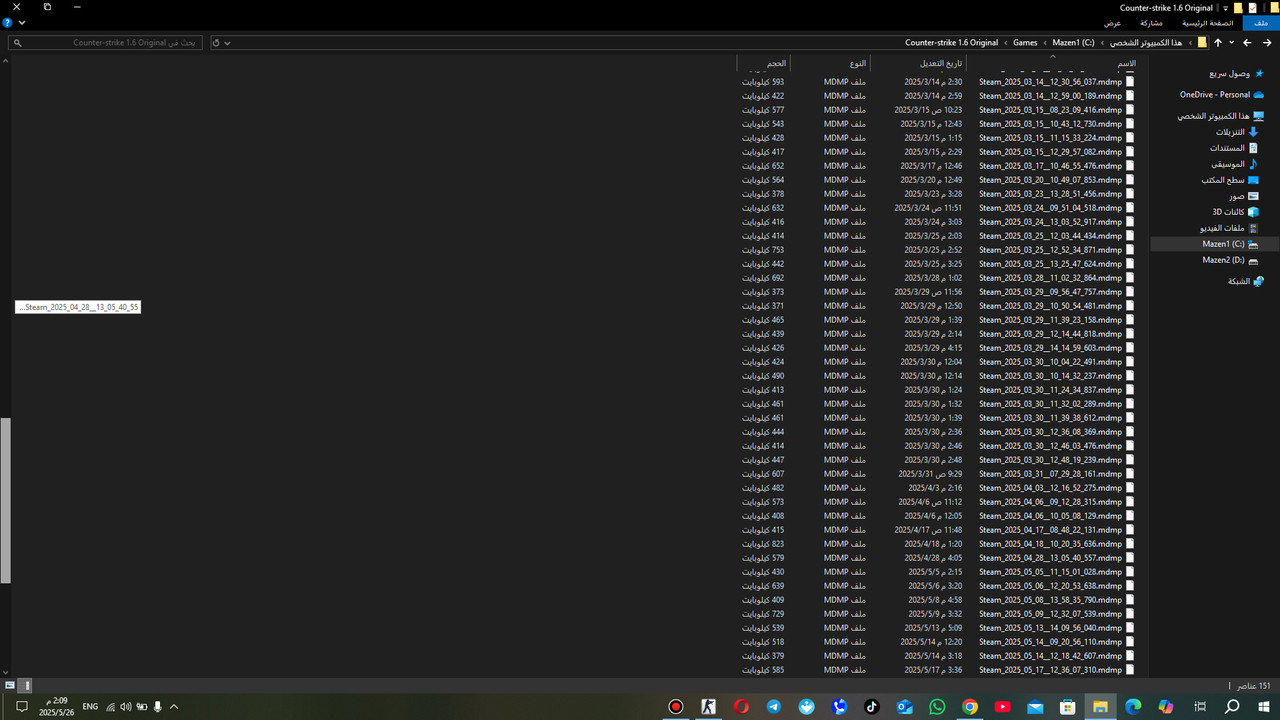Open the Mail app from the taskbar
1280x720 pixels.
1035,706
